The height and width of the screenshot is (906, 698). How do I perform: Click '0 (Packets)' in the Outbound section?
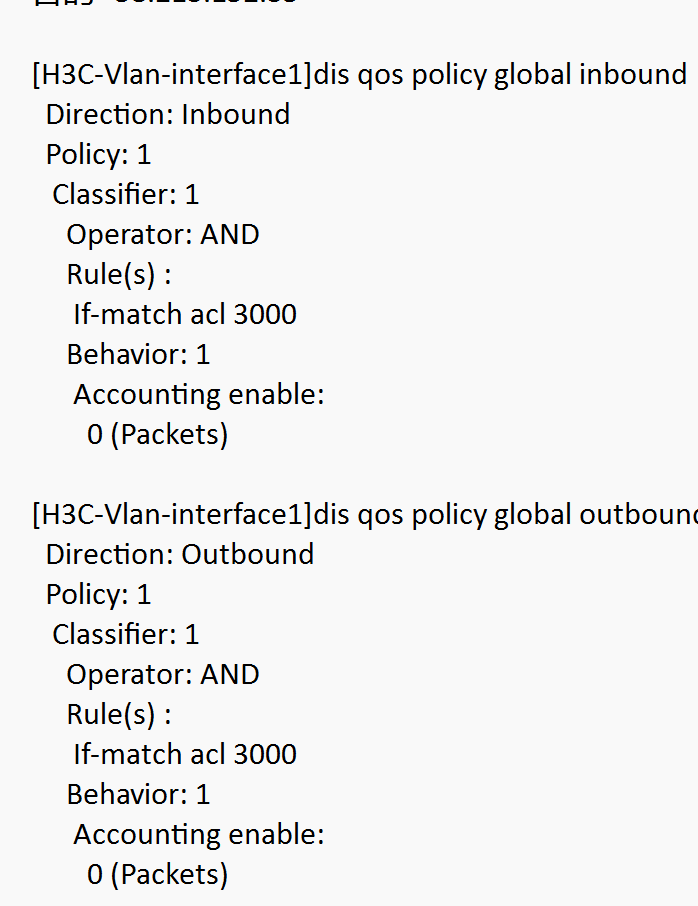157,875
